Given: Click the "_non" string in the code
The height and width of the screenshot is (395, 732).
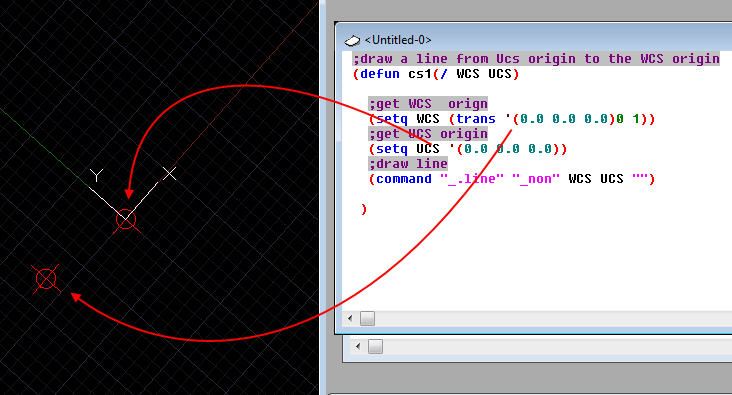Looking at the screenshot, I should pyautogui.click(x=536, y=179).
